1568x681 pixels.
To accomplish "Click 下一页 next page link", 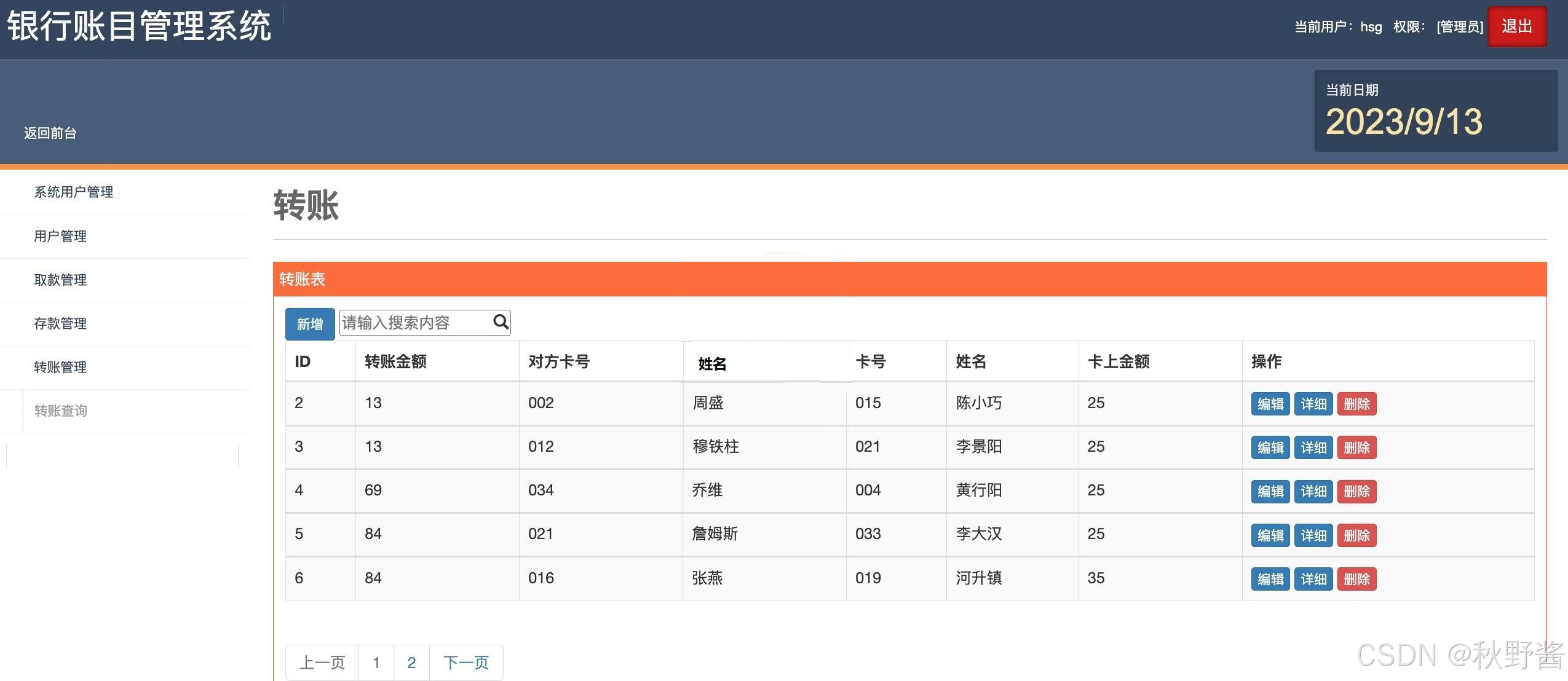I will pyautogui.click(x=465, y=663).
